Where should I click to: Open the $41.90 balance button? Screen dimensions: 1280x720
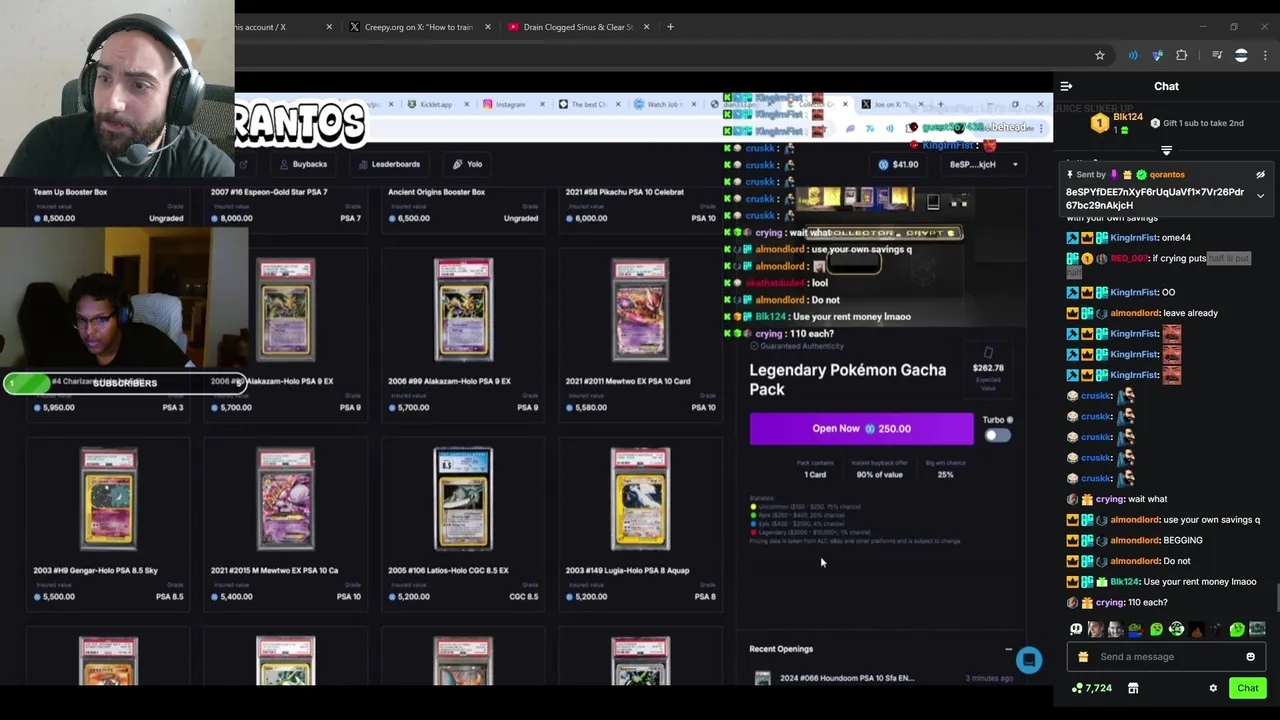898,164
